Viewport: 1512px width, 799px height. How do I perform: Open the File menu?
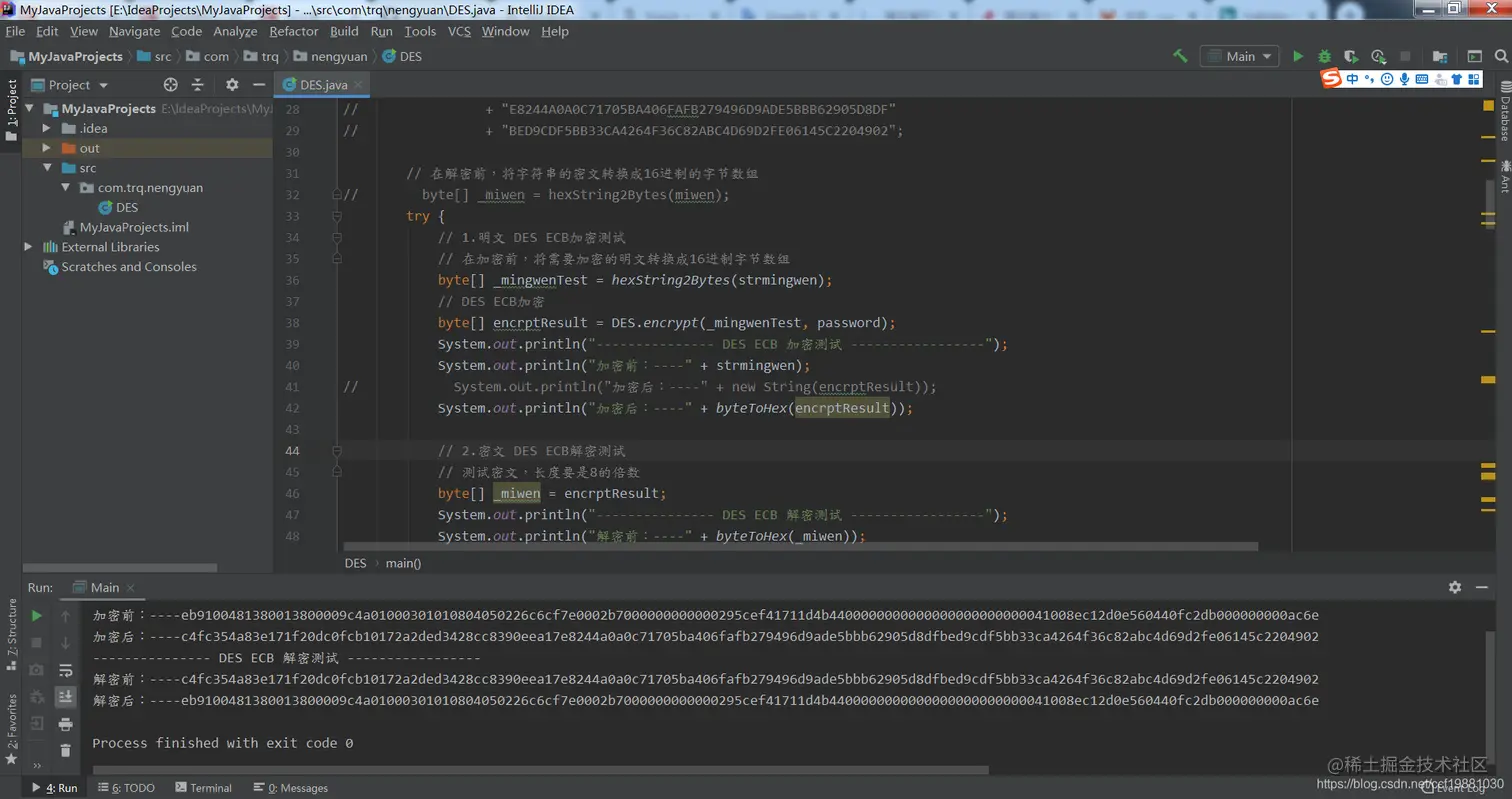(x=15, y=31)
